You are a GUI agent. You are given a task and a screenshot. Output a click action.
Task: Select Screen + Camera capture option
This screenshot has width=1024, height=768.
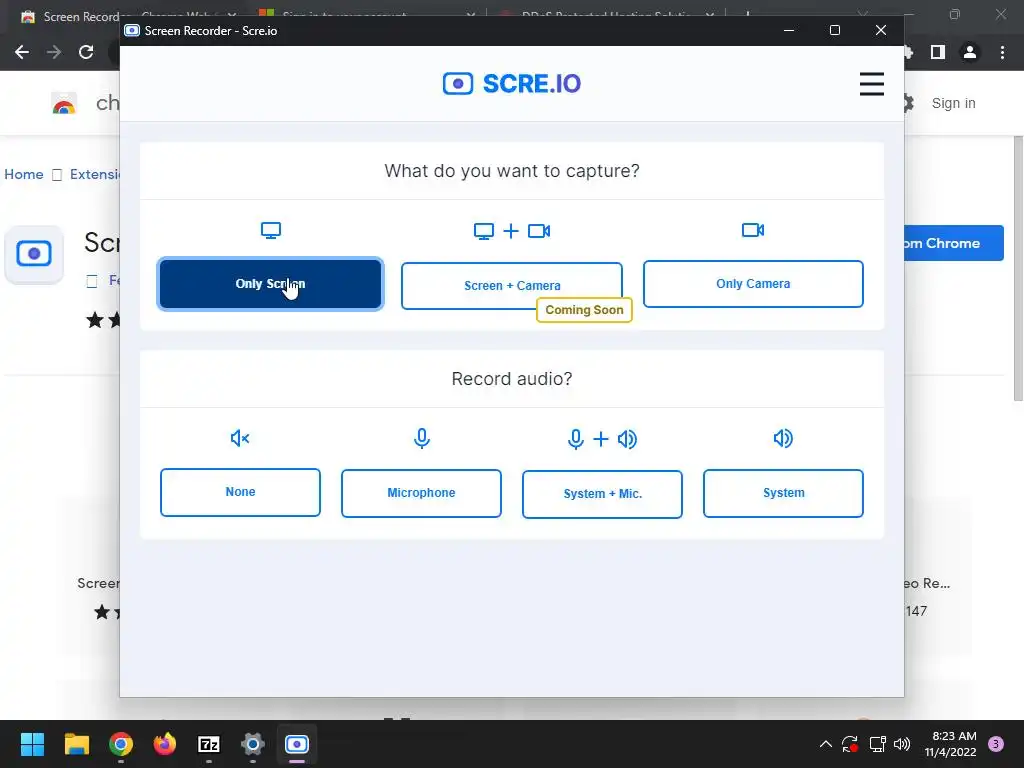[512, 285]
